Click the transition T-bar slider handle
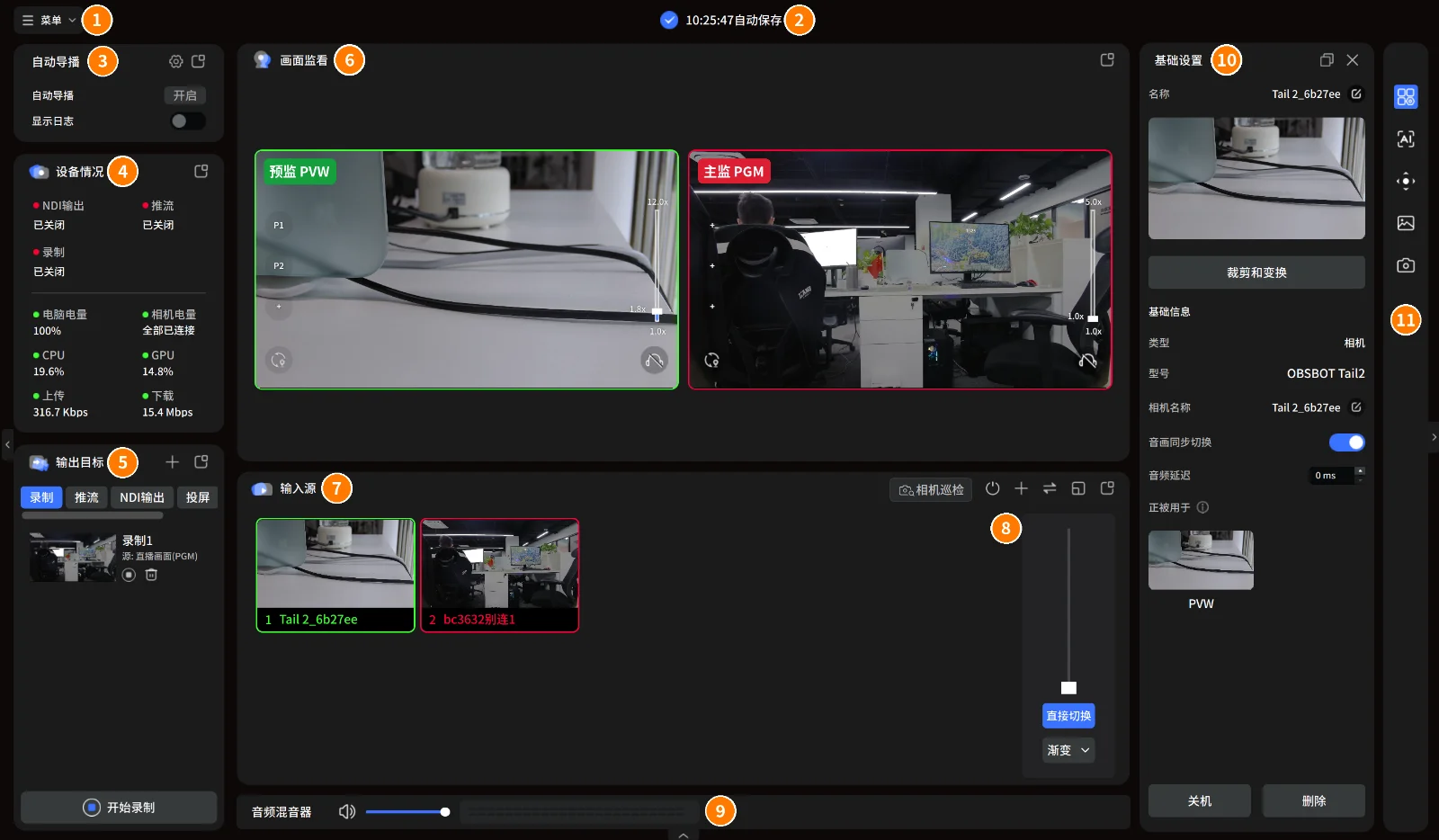 [1068, 688]
